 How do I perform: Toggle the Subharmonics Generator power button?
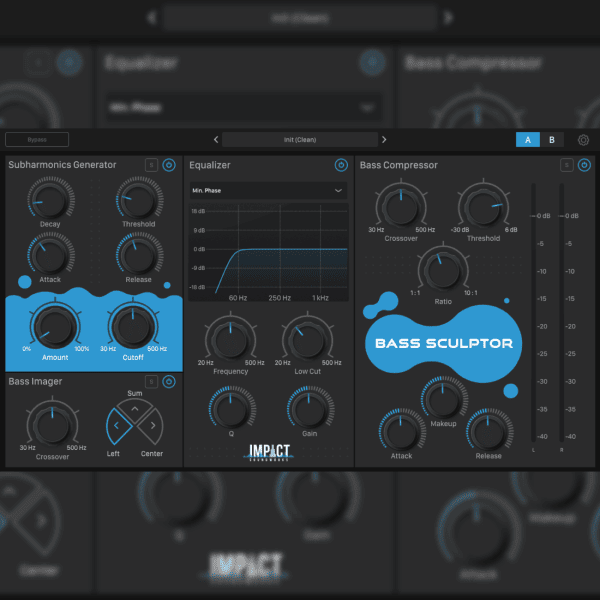[168, 165]
